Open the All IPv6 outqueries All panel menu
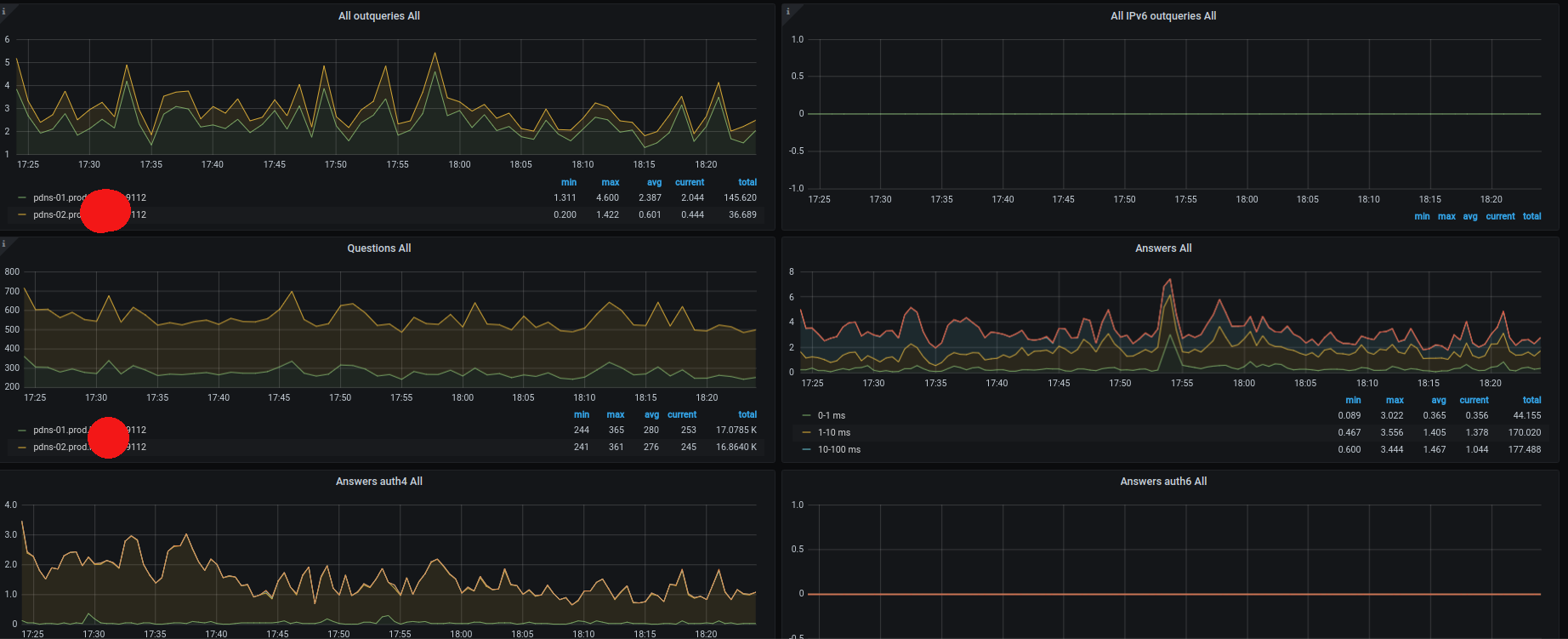The width and height of the screenshot is (1568, 639). tap(1163, 16)
